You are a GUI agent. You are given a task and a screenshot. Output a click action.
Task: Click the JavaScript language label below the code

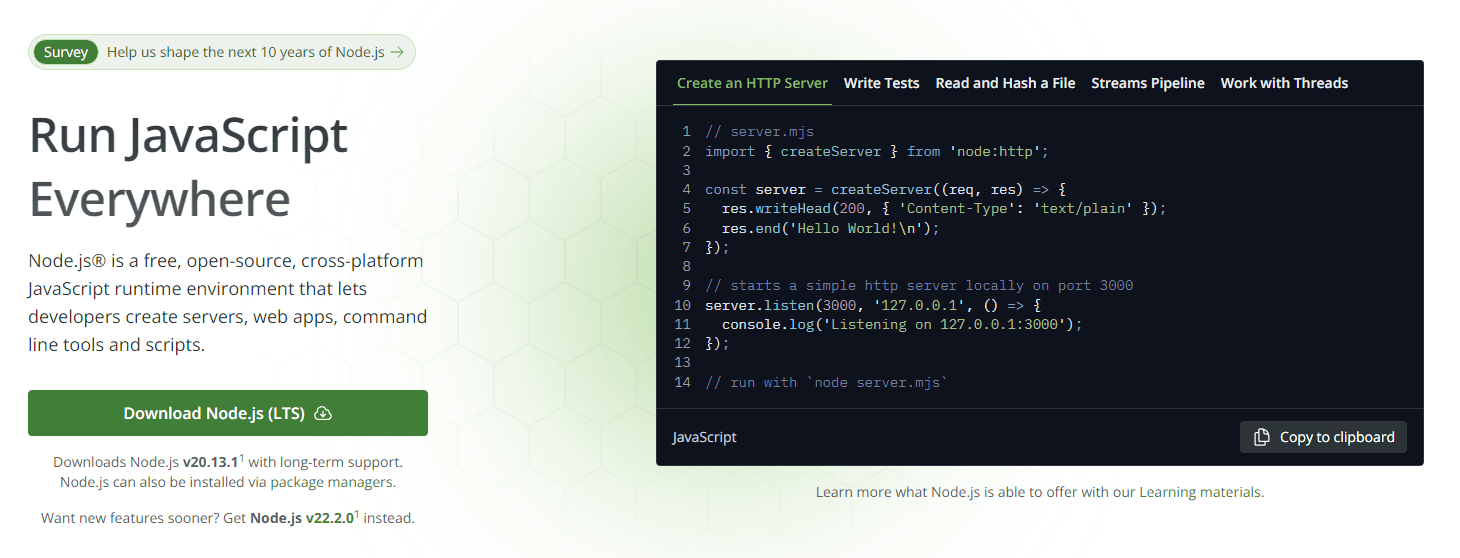pyautogui.click(x=704, y=437)
